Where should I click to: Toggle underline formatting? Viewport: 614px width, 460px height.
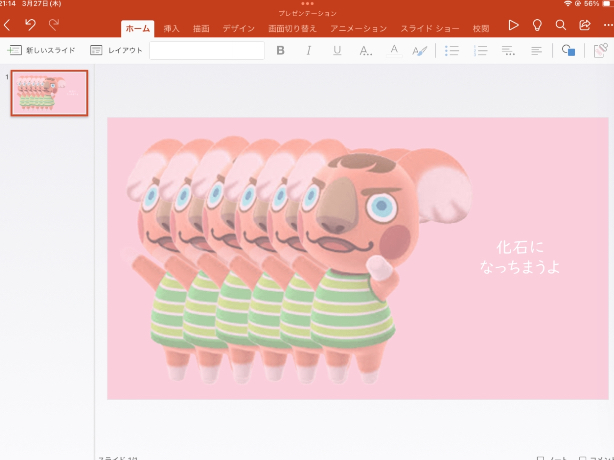[x=337, y=51]
